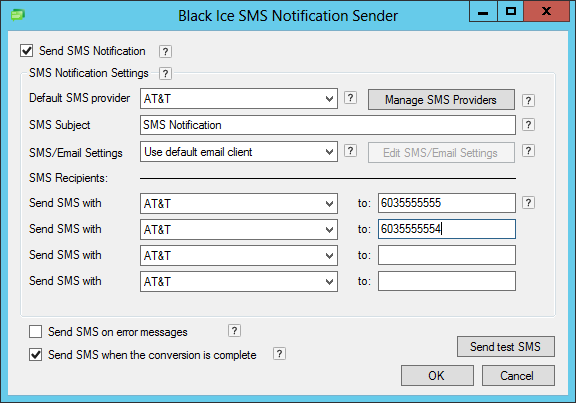Viewport: 576px width, 403px height.
Task: Show help for Send SMS on error messages
Action: click(234, 331)
